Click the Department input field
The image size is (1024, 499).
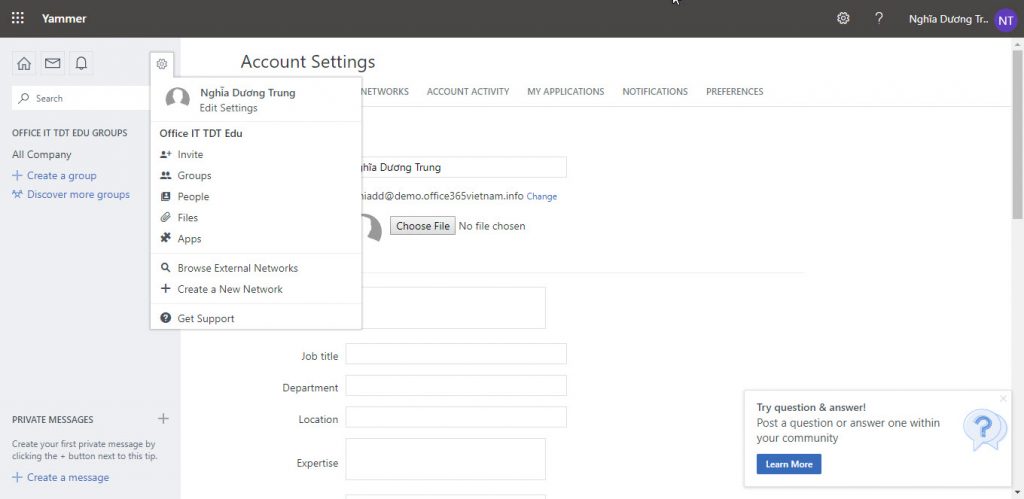tap(456, 385)
